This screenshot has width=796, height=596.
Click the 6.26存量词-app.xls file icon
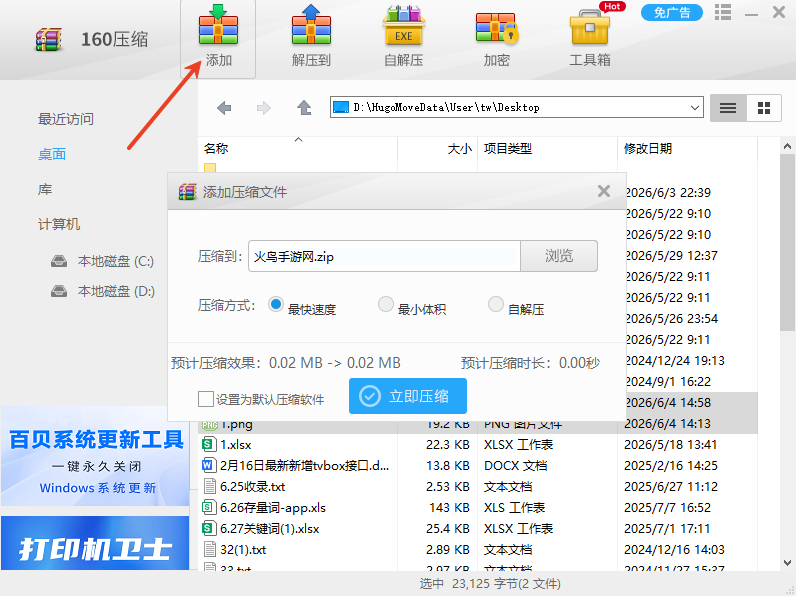[x=209, y=507]
